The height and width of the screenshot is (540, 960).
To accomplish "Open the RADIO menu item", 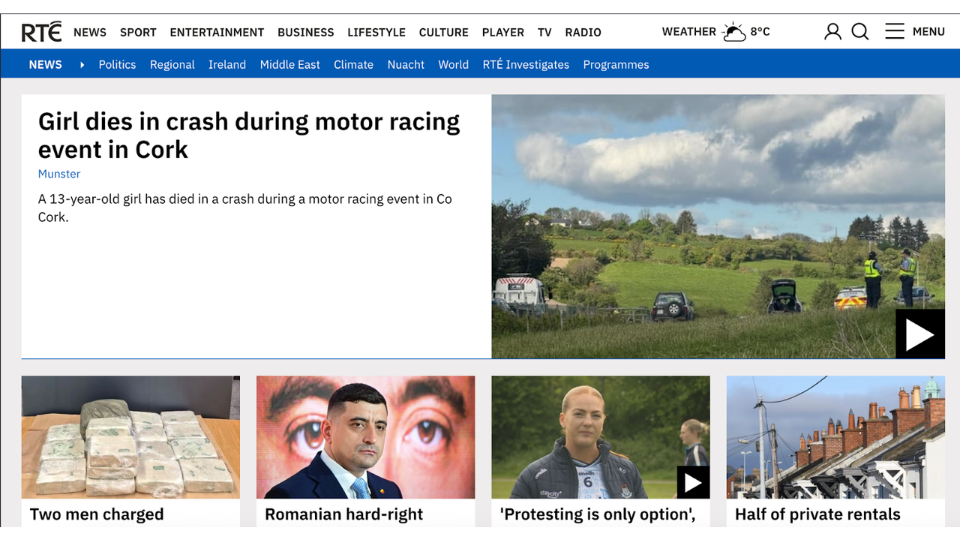I will coord(583,32).
